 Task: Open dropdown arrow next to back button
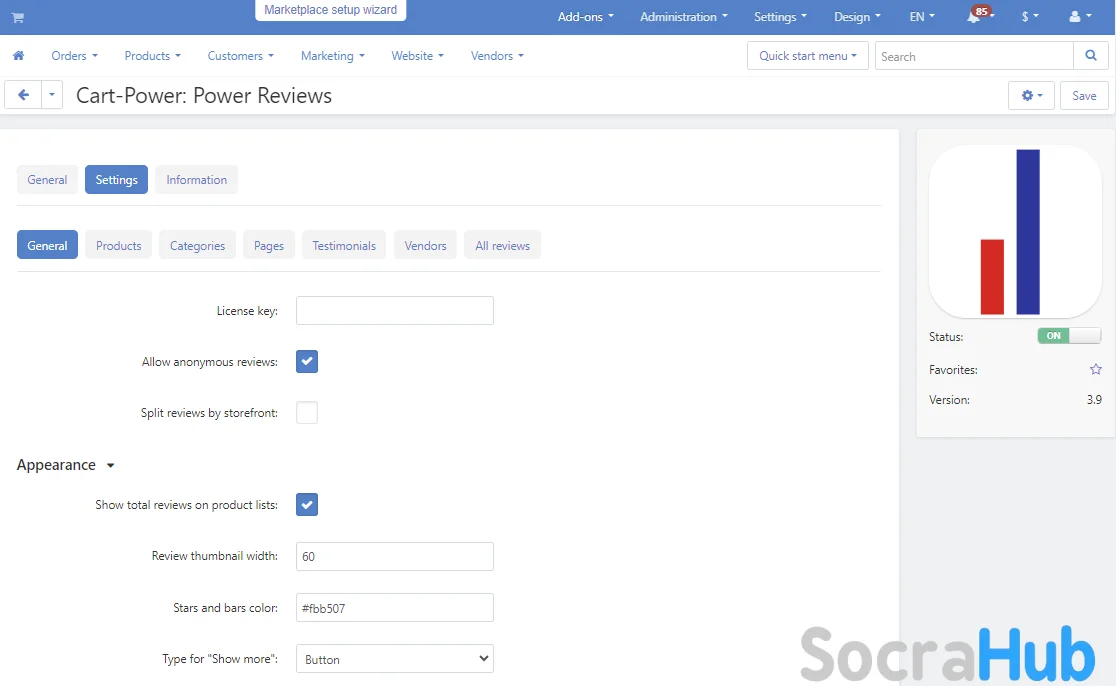tap(52, 95)
